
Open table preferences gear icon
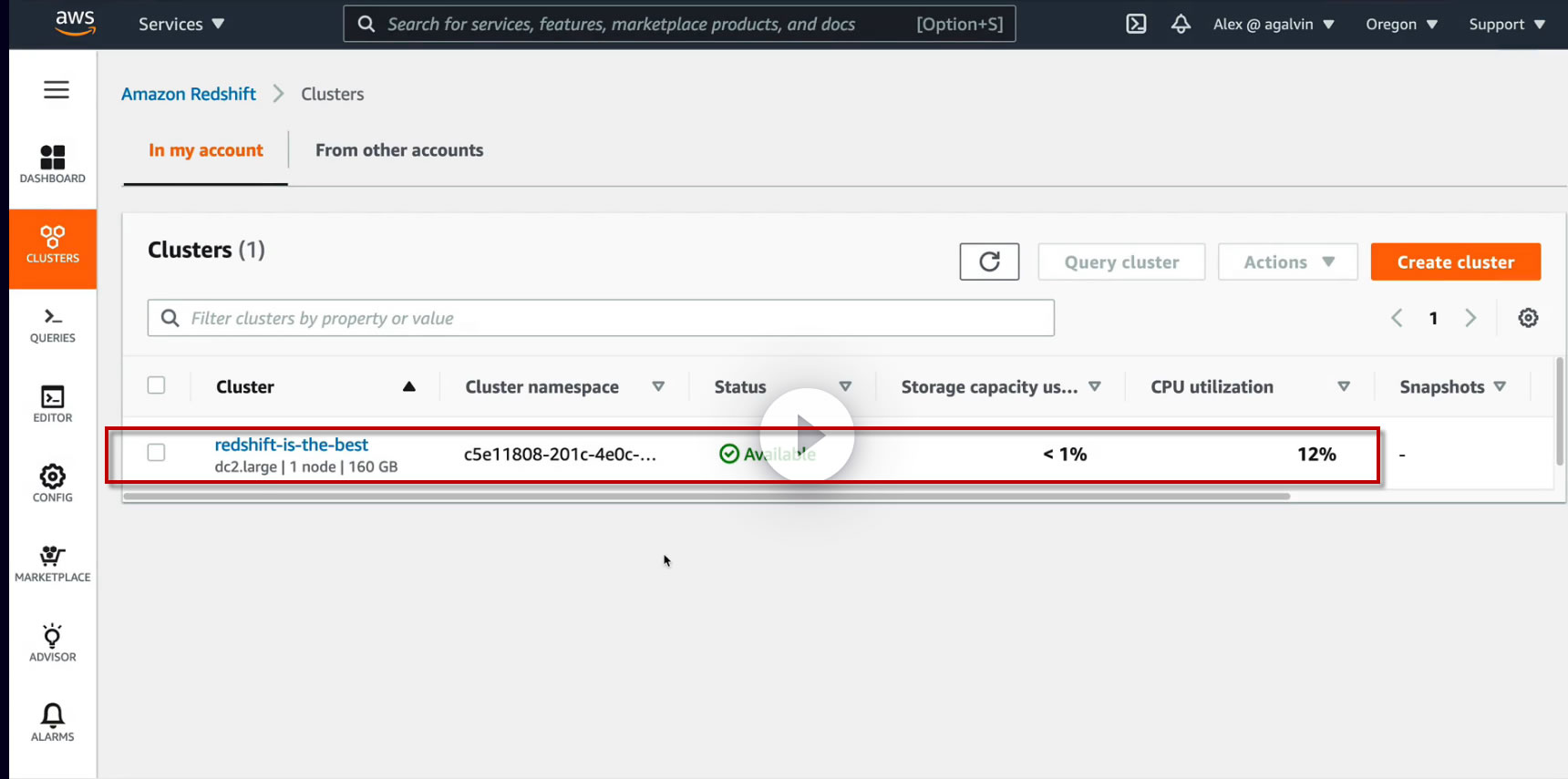click(x=1528, y=318)
